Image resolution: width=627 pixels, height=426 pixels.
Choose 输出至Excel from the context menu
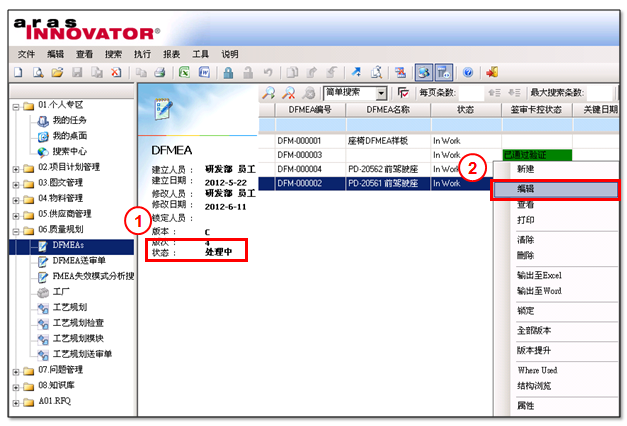point(540,274)
